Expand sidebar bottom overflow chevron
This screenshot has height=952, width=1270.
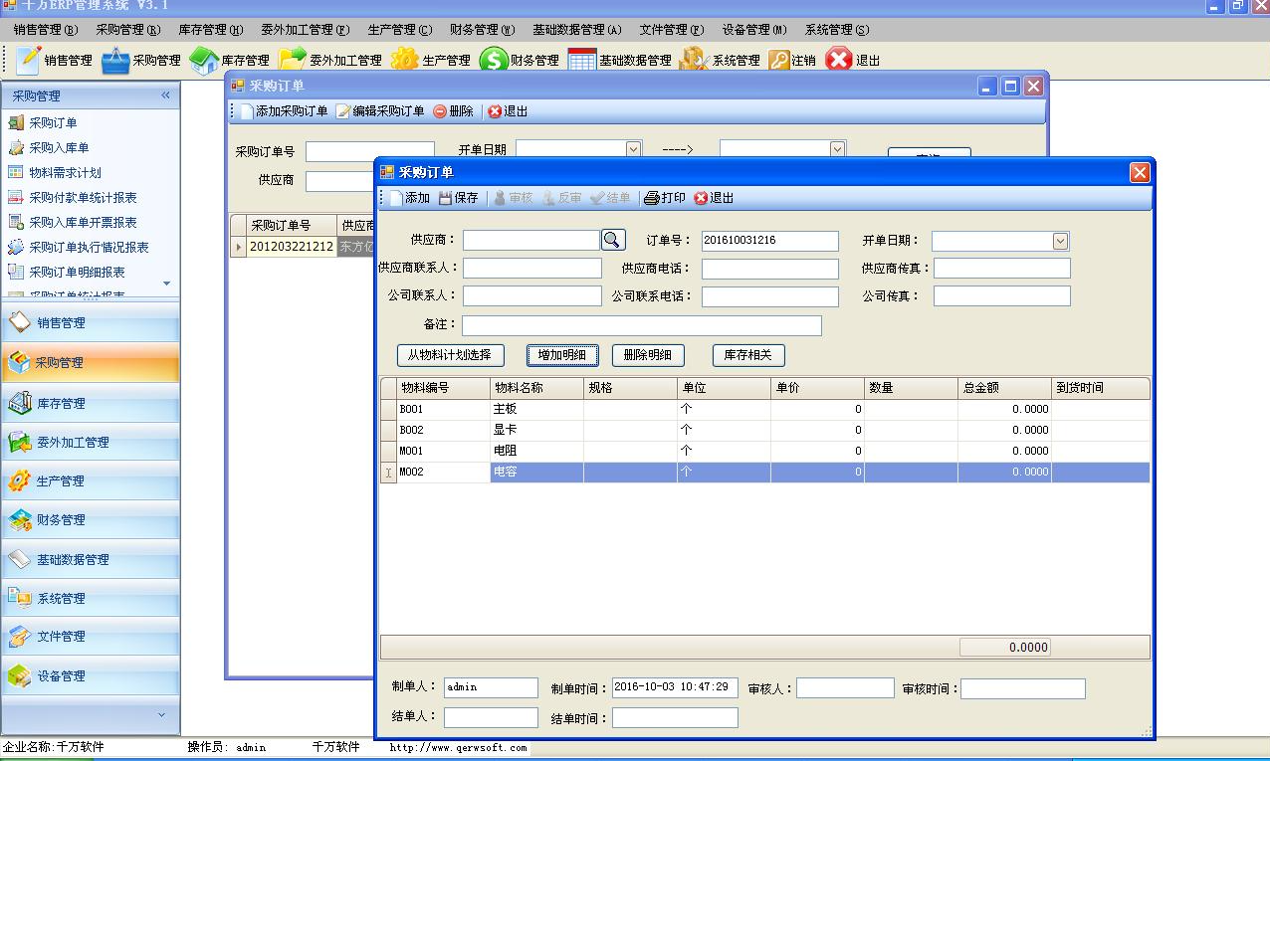[161, 714]
